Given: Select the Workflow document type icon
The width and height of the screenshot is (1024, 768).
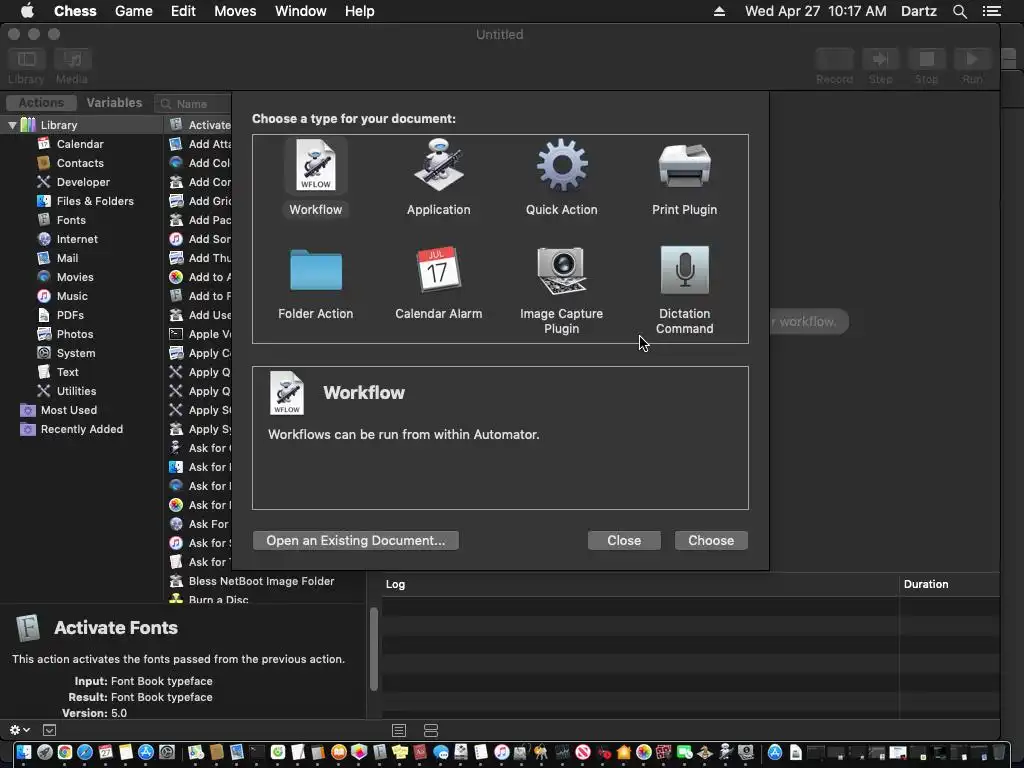Looking at the screenshot, I should [315, 165].
